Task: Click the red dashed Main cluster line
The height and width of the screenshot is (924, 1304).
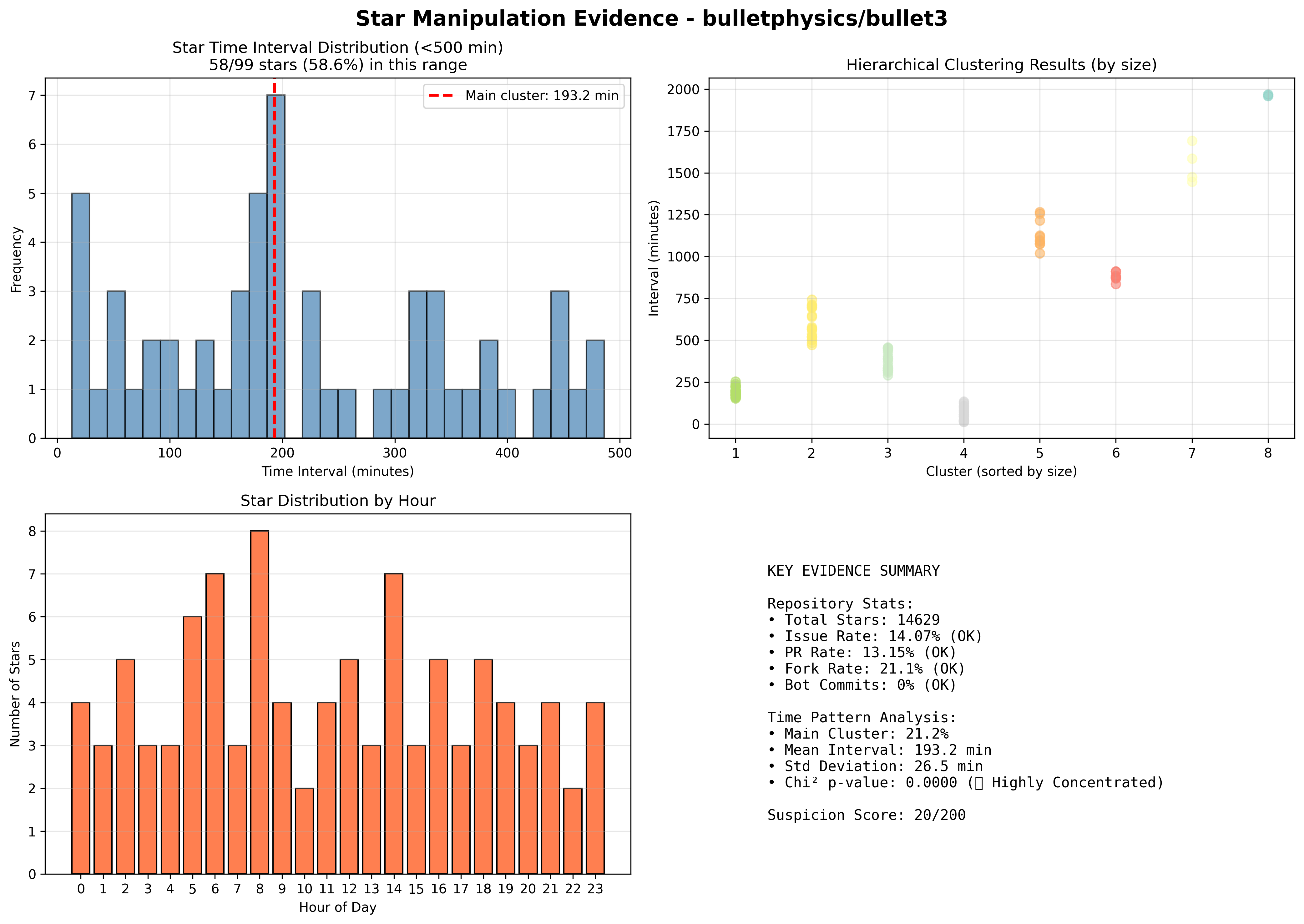Action: click(x=274, y=258)
